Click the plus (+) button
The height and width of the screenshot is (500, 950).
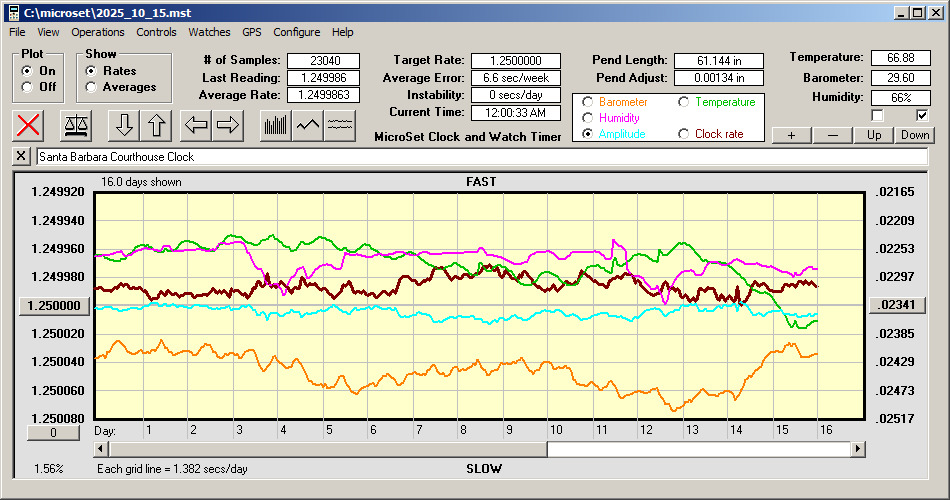click(x=791, y=135)
